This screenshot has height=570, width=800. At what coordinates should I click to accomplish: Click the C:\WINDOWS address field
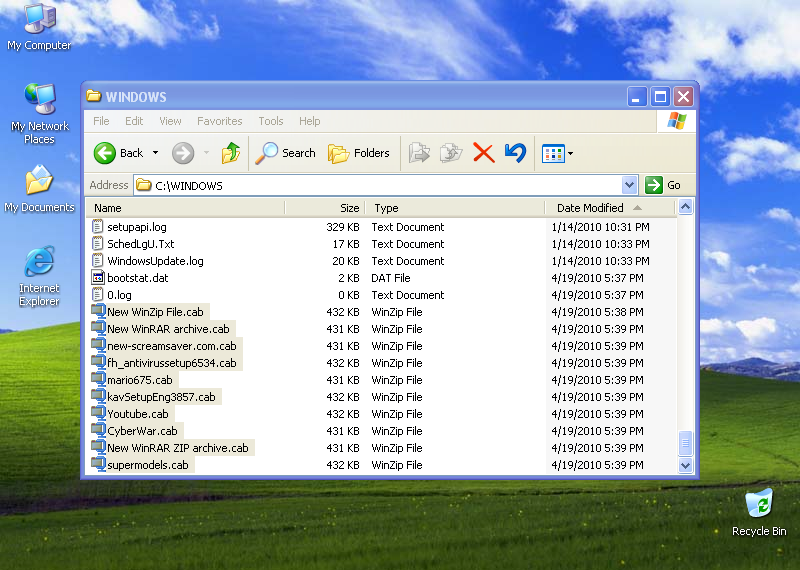coord(380,185)
